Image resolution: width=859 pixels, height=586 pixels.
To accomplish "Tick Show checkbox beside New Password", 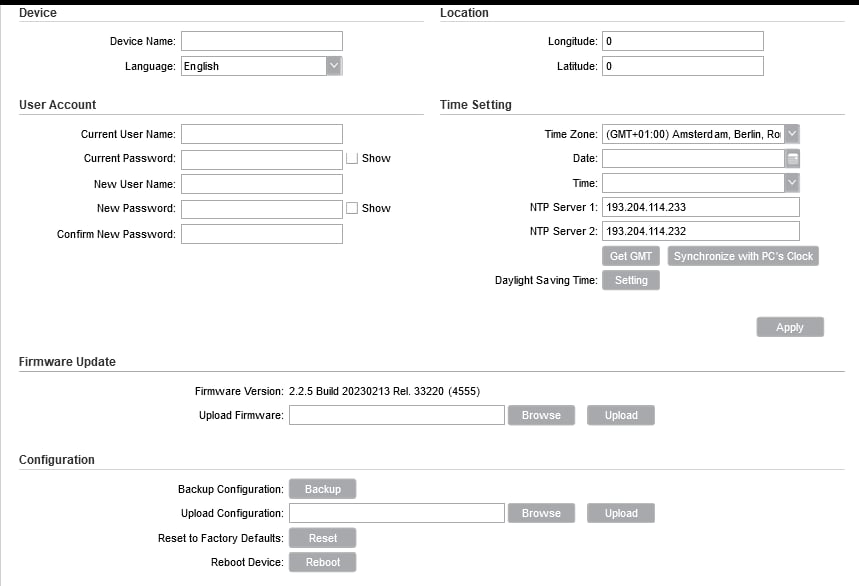I will point(352,208).
